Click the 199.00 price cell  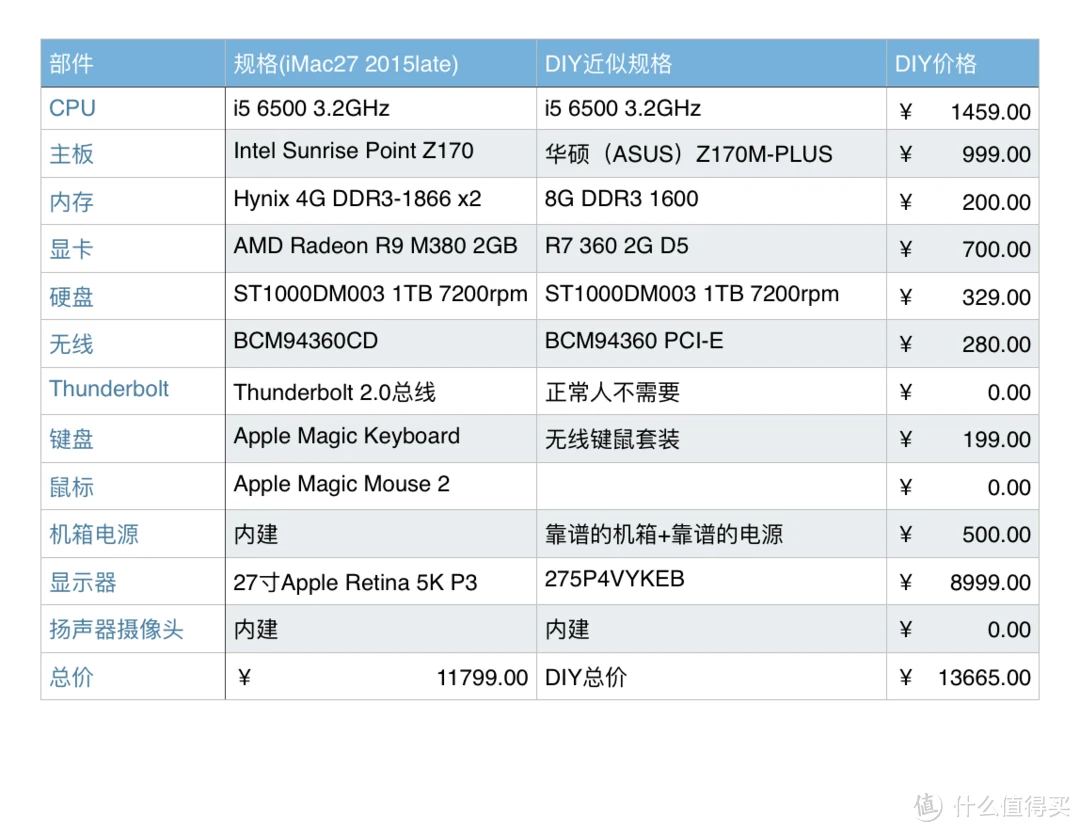(963, 439)
